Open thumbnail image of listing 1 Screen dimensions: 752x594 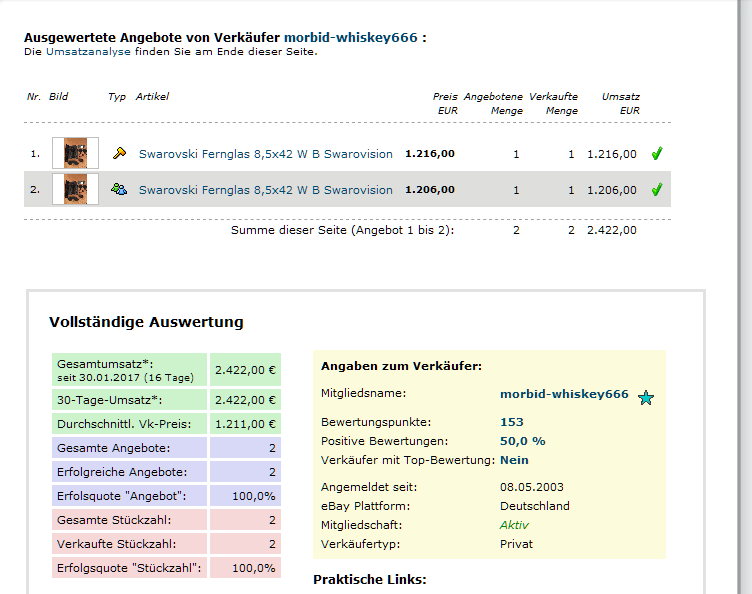click(x=75, y=153)
